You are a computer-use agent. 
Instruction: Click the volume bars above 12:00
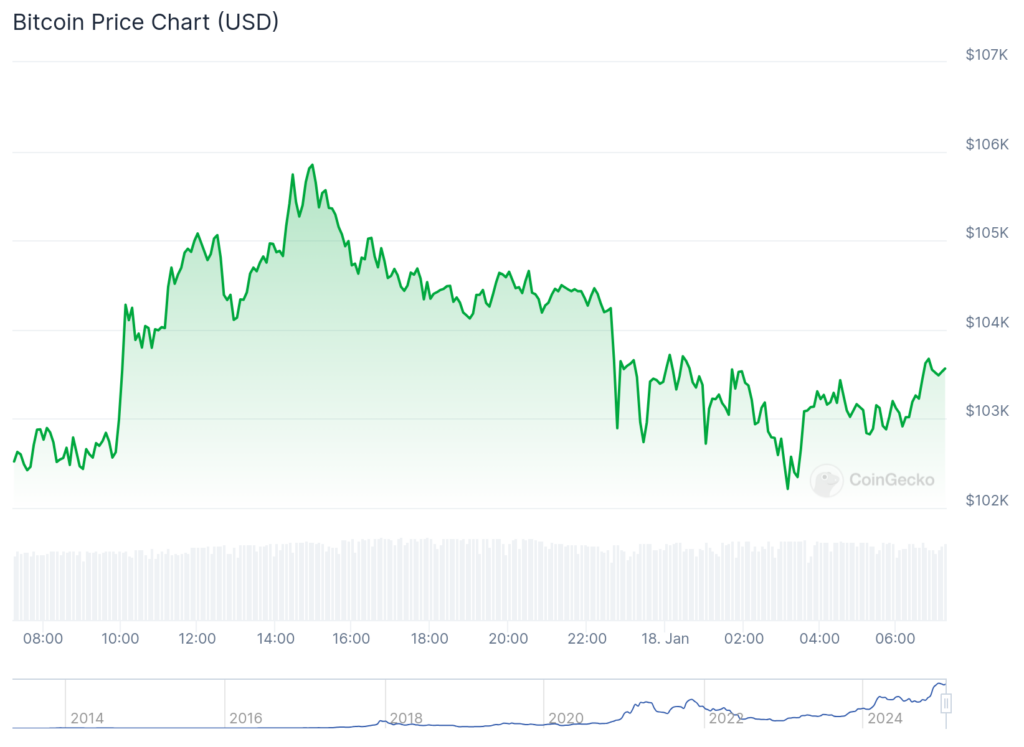pyautogui.click(x=197, y=583)
